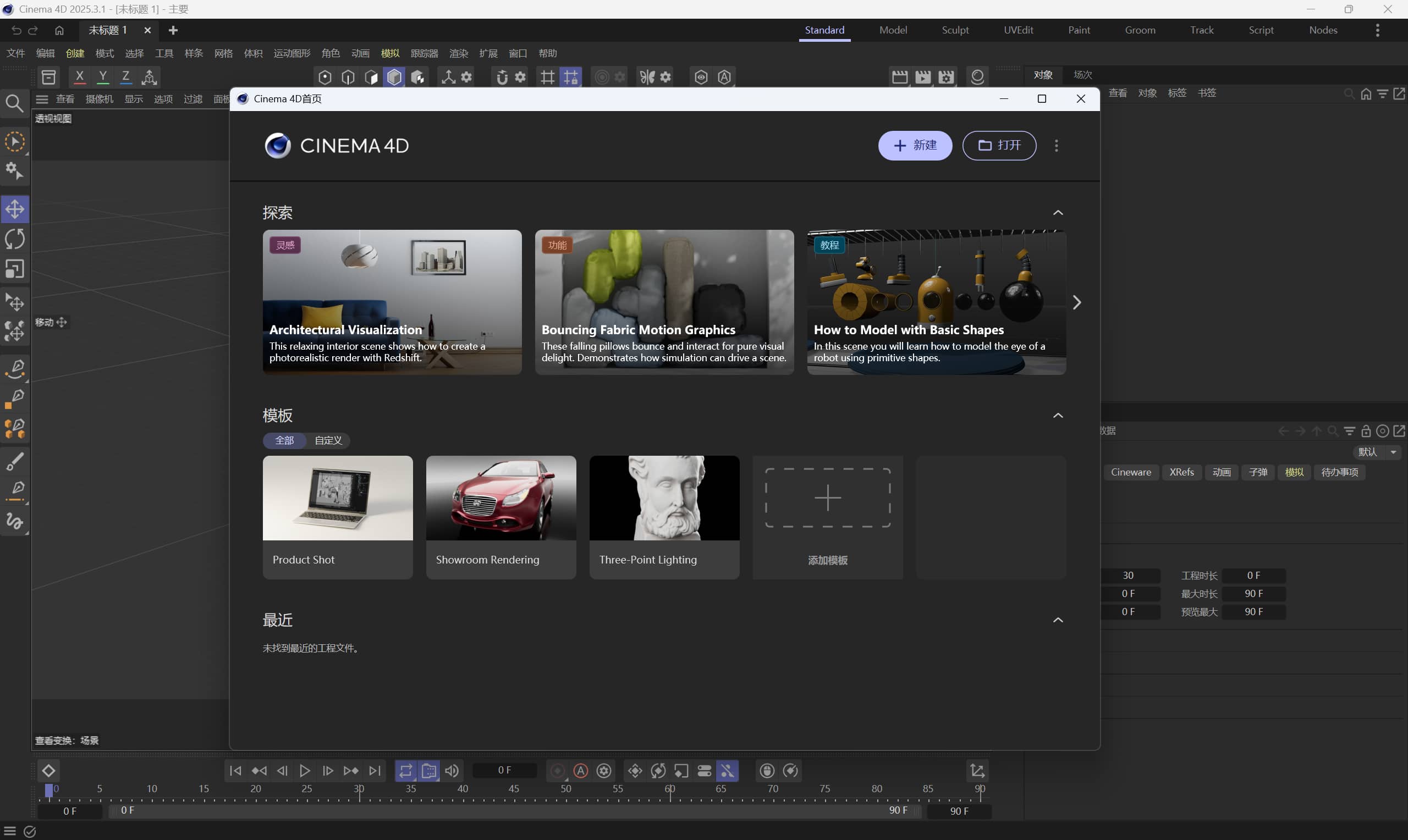Click the 打开 button

click(999, 146)
